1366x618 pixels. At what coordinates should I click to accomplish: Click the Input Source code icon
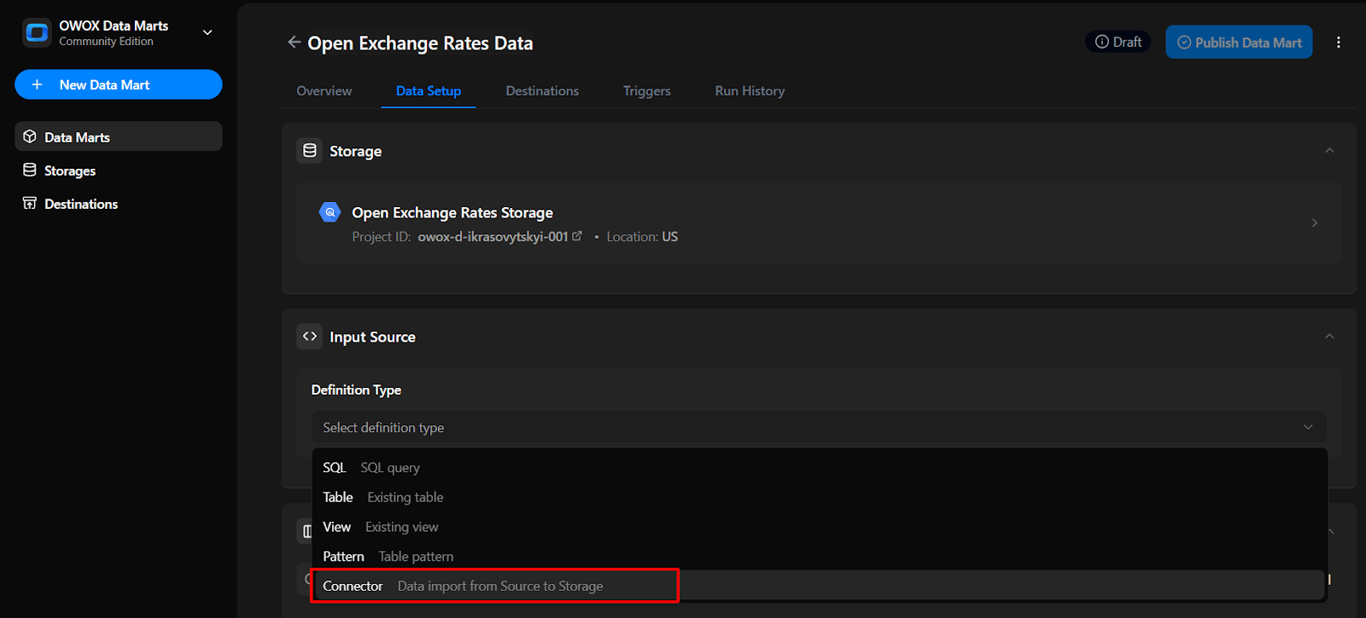click(309, 337)
